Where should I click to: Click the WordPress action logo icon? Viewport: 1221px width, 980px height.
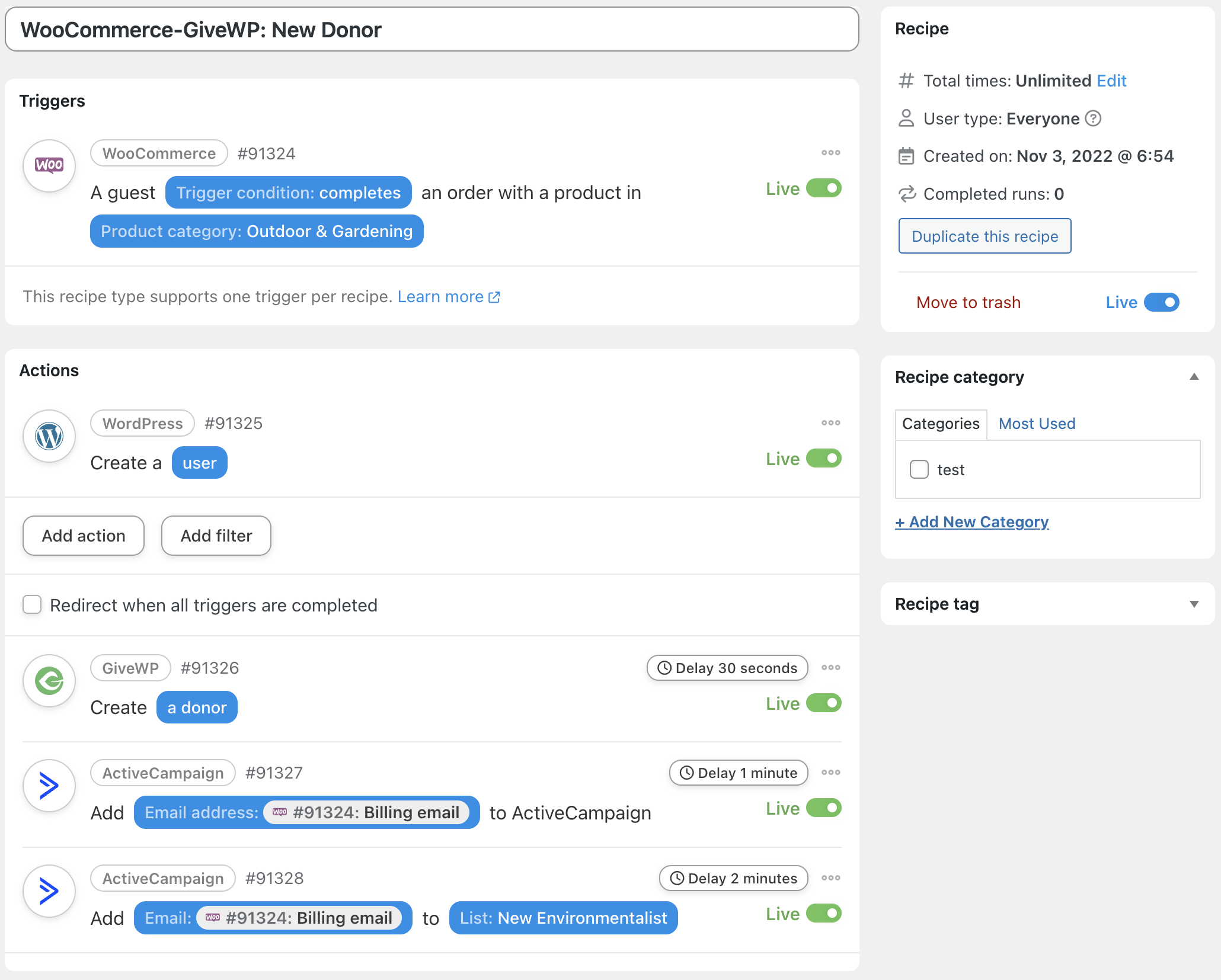49,436
